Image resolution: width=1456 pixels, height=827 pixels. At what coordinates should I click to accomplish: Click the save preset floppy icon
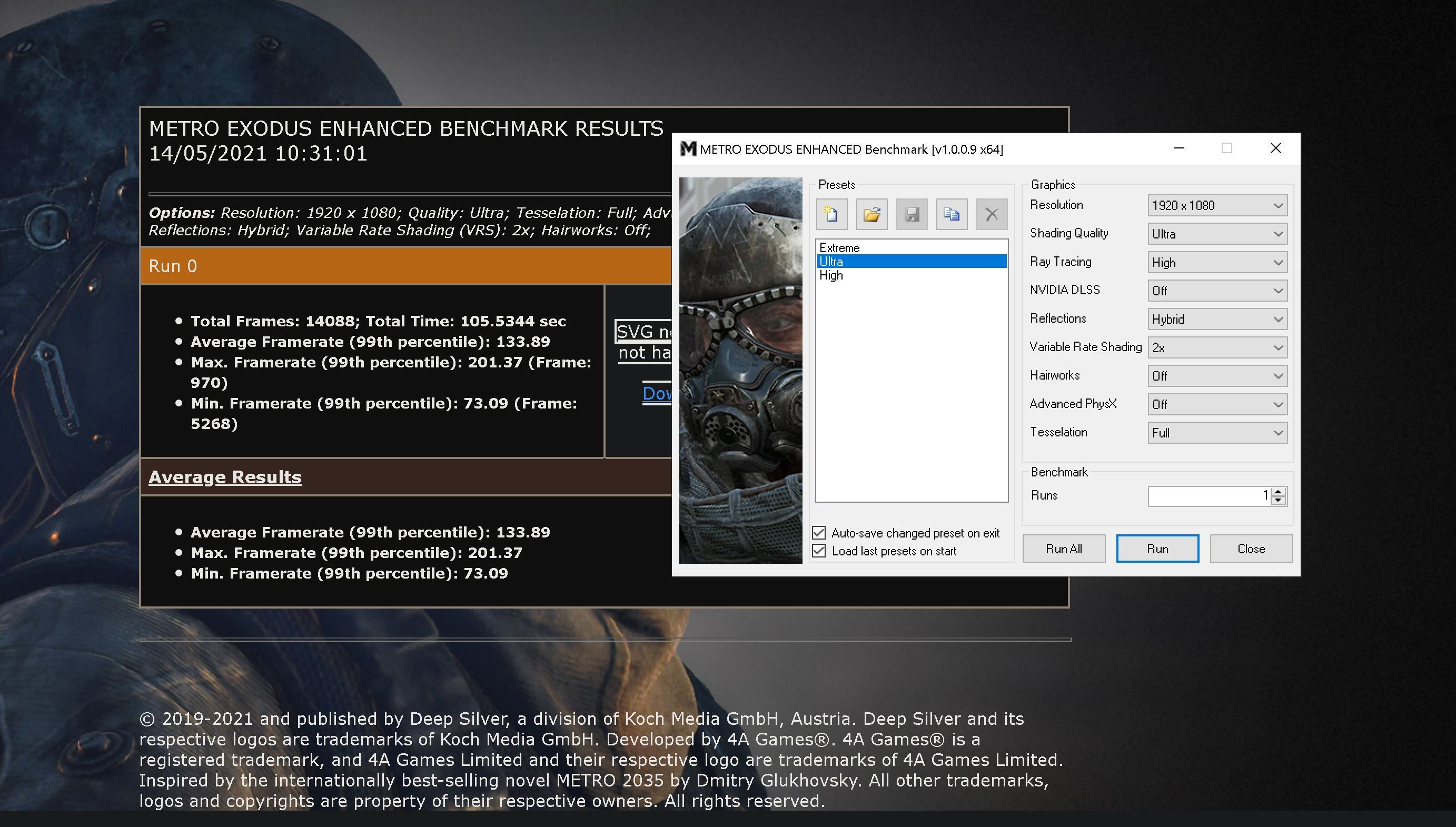(x=912, y=214)
